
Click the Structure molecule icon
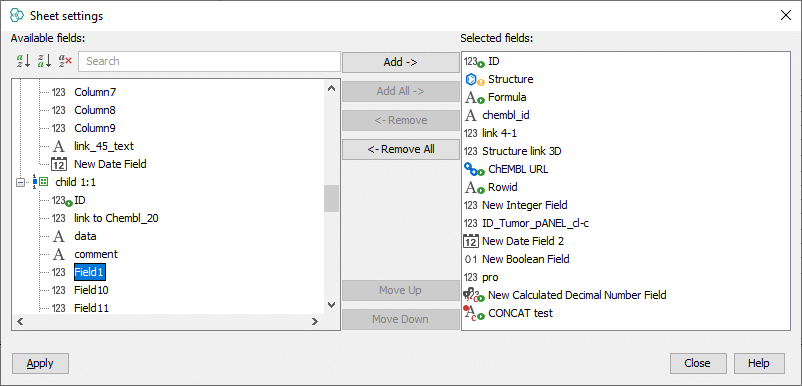(474, 80)
